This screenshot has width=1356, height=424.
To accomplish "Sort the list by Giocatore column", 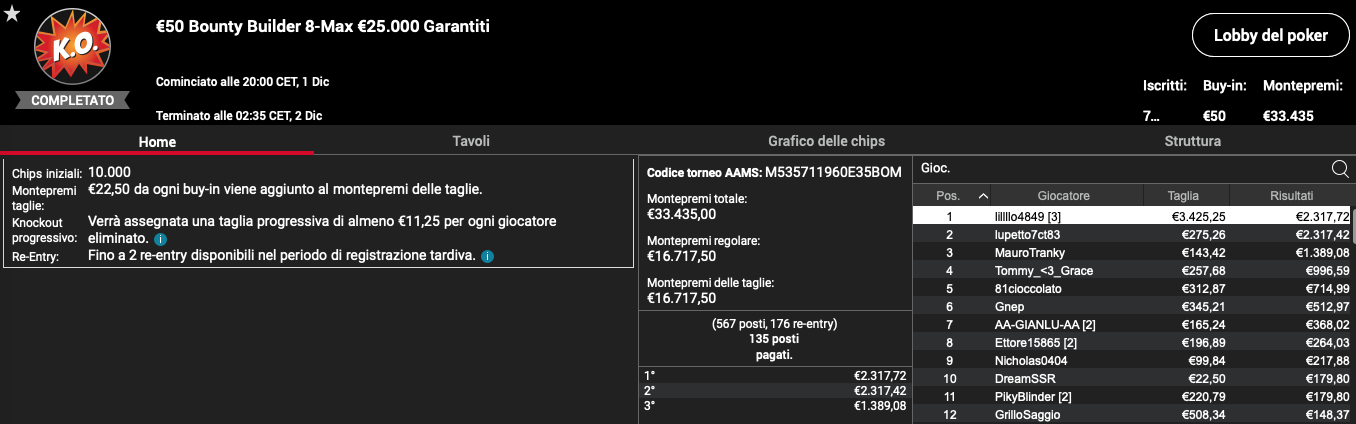I will point(1063,196).
